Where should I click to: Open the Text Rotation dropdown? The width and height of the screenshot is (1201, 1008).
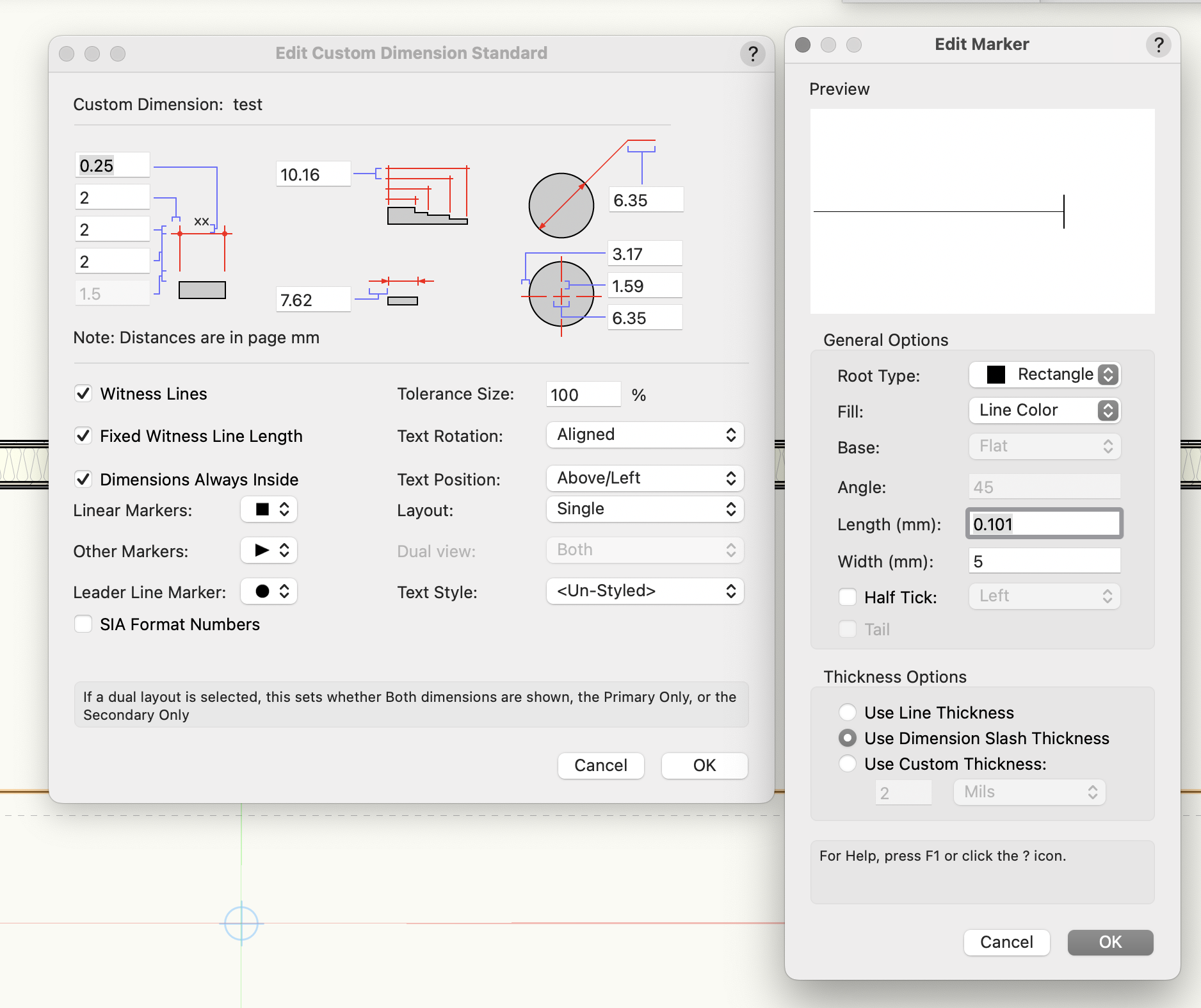pyautogui.click(x=644, y=435)
